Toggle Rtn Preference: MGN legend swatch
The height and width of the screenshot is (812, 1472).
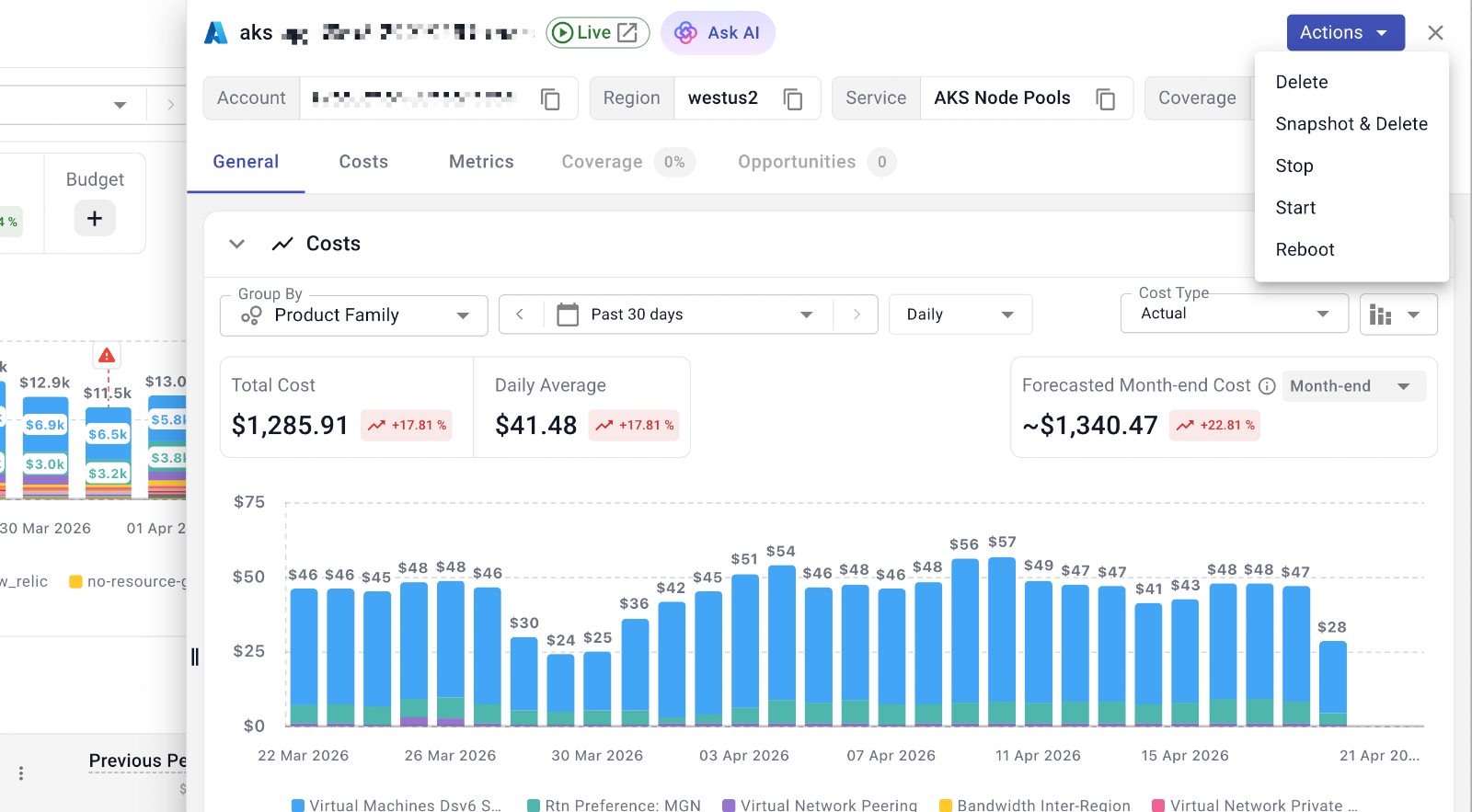point(534,806)
